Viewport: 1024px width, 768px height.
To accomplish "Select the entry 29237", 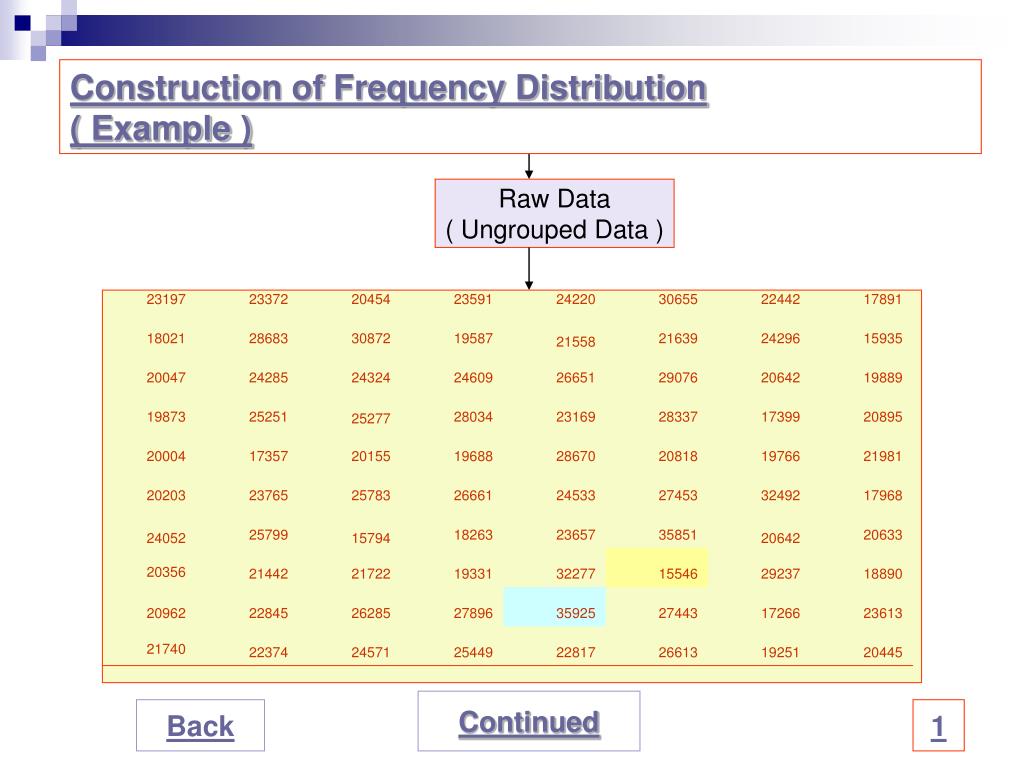I will click(x=780, y=574).
